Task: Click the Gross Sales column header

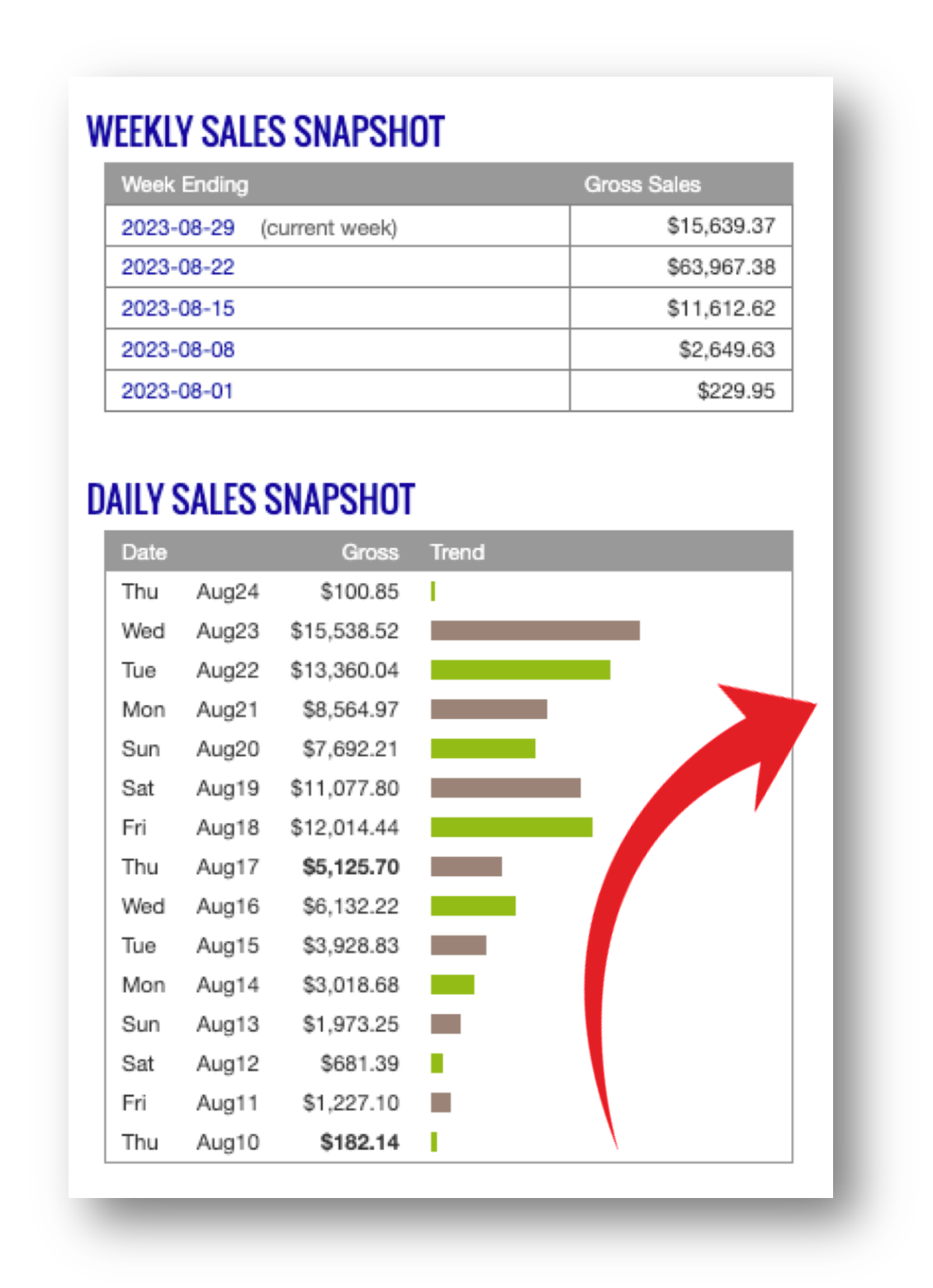Action: (642, 184)
